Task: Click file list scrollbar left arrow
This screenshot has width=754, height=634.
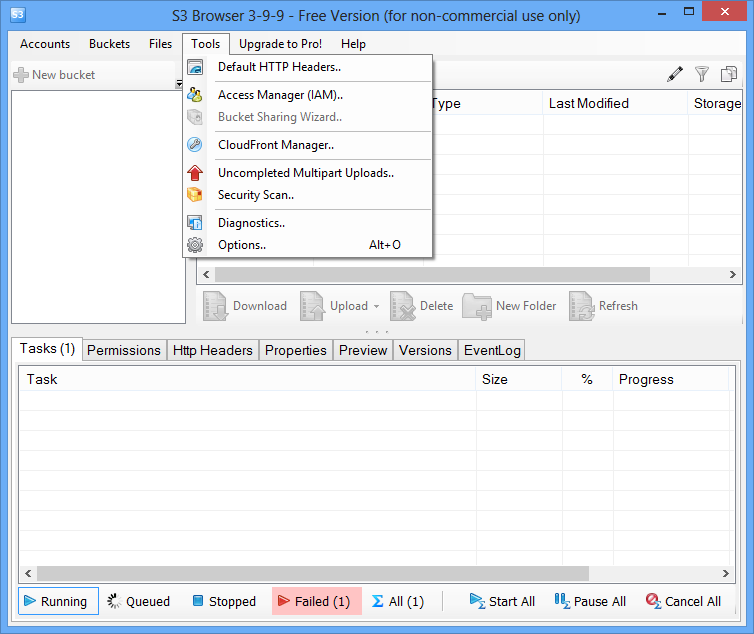Action: (206, 275)
